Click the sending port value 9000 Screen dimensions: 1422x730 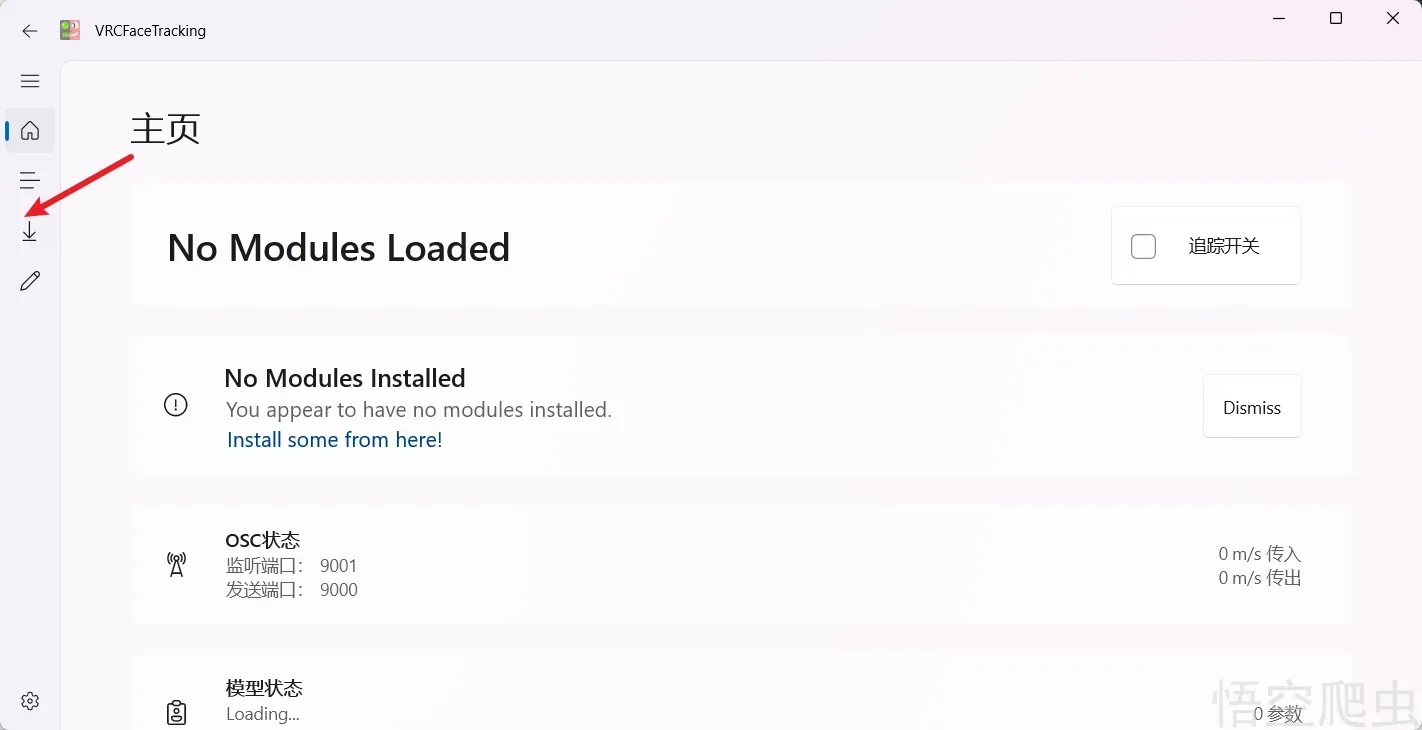[339, 590]
